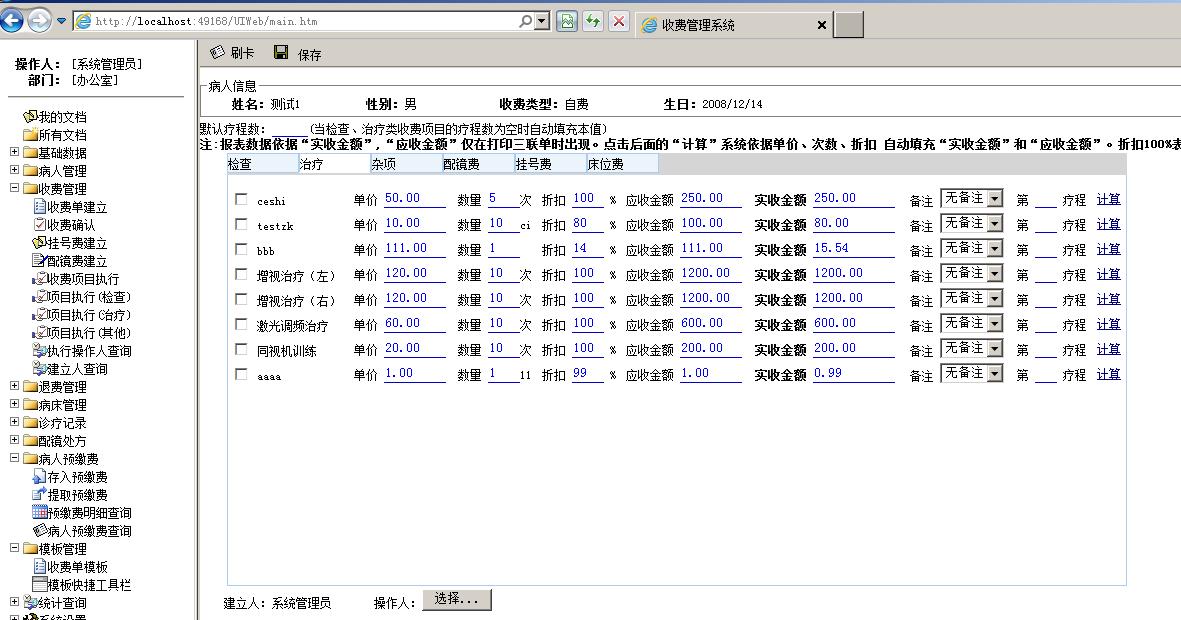Open 收费单模板 icon
Image resolution: width=1181 pixels, height=620 pixels.
40,567
